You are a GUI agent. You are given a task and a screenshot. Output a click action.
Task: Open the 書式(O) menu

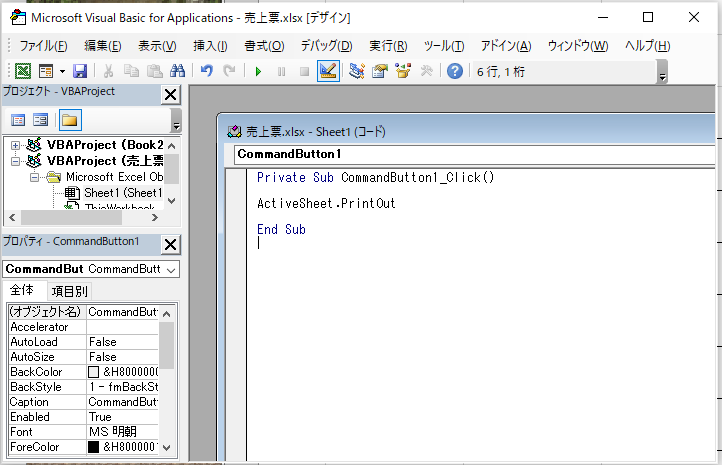tap(264, 46)
